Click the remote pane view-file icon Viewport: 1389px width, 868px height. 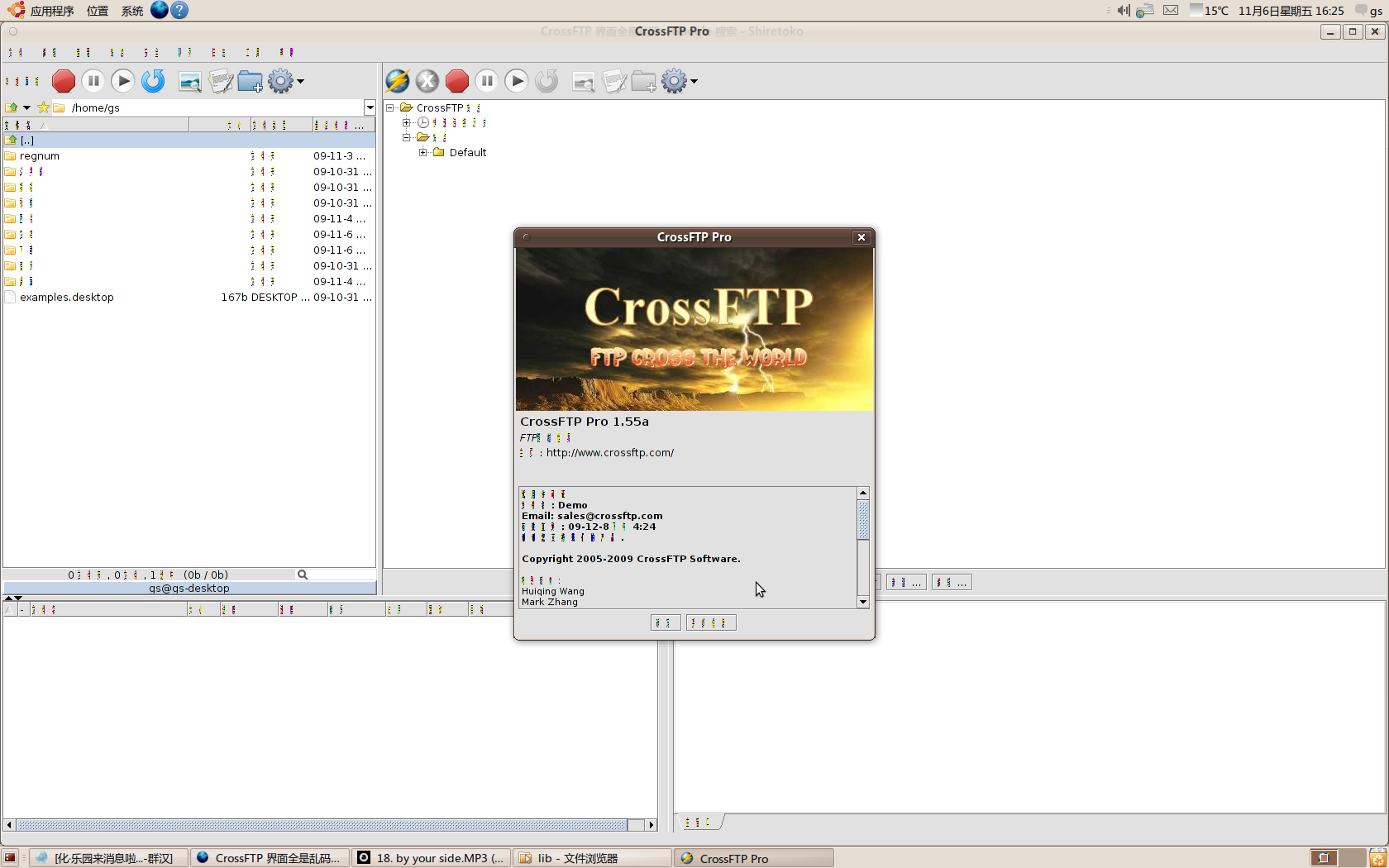click(584, 81)
